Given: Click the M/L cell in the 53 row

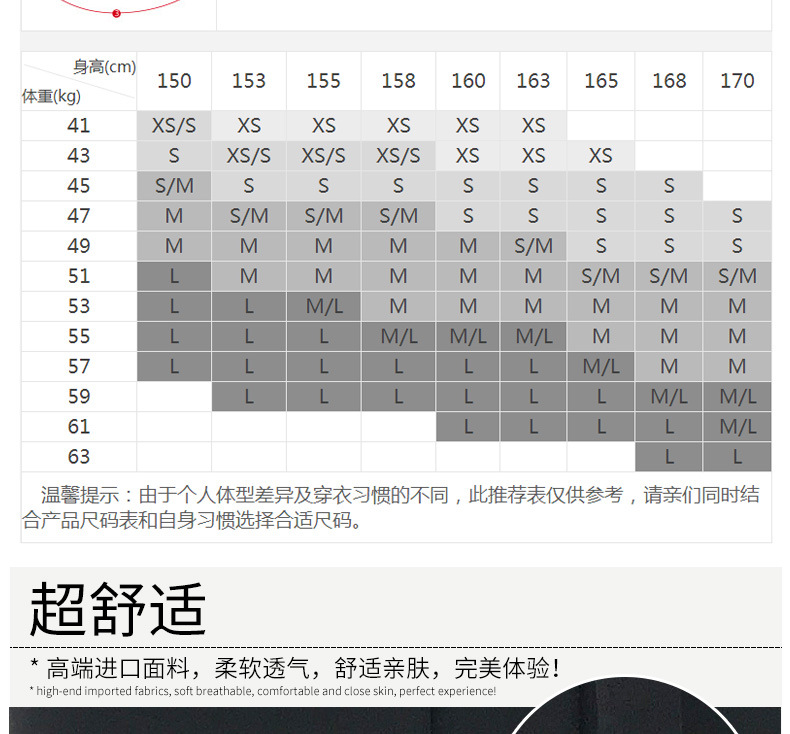Looking at the screenshot, I should click(324, 306).
